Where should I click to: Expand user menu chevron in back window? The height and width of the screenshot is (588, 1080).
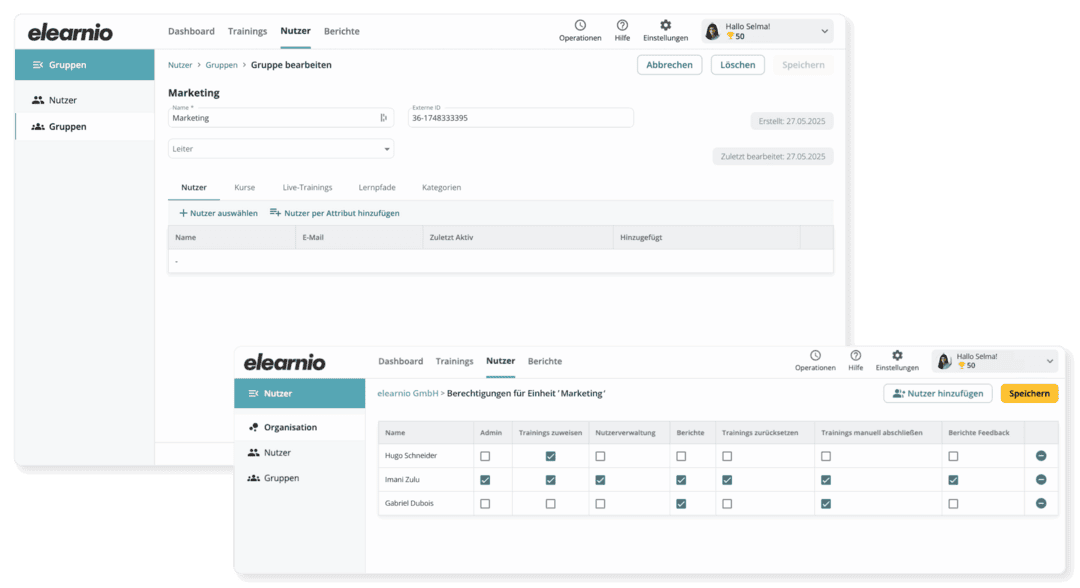pos(824,31)
